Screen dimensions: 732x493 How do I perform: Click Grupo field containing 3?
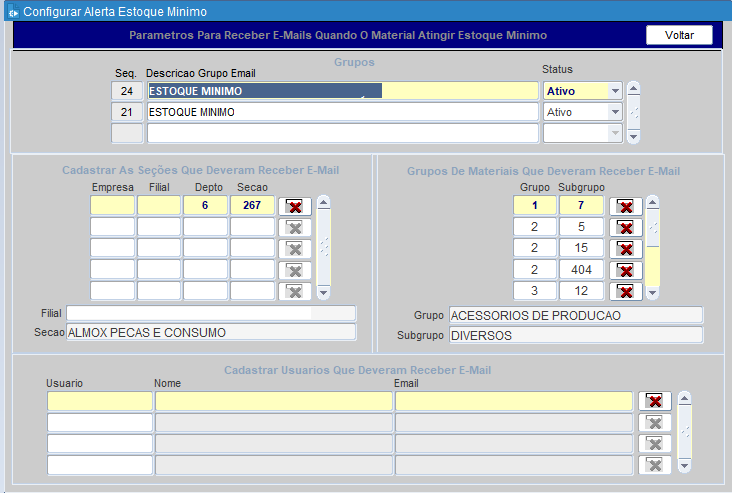coord(535,291)
